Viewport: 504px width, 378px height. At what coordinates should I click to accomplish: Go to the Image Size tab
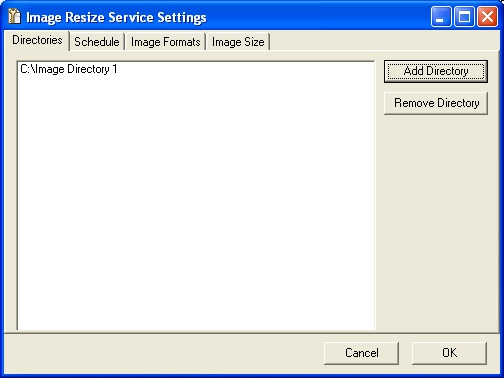coord(238,42)
